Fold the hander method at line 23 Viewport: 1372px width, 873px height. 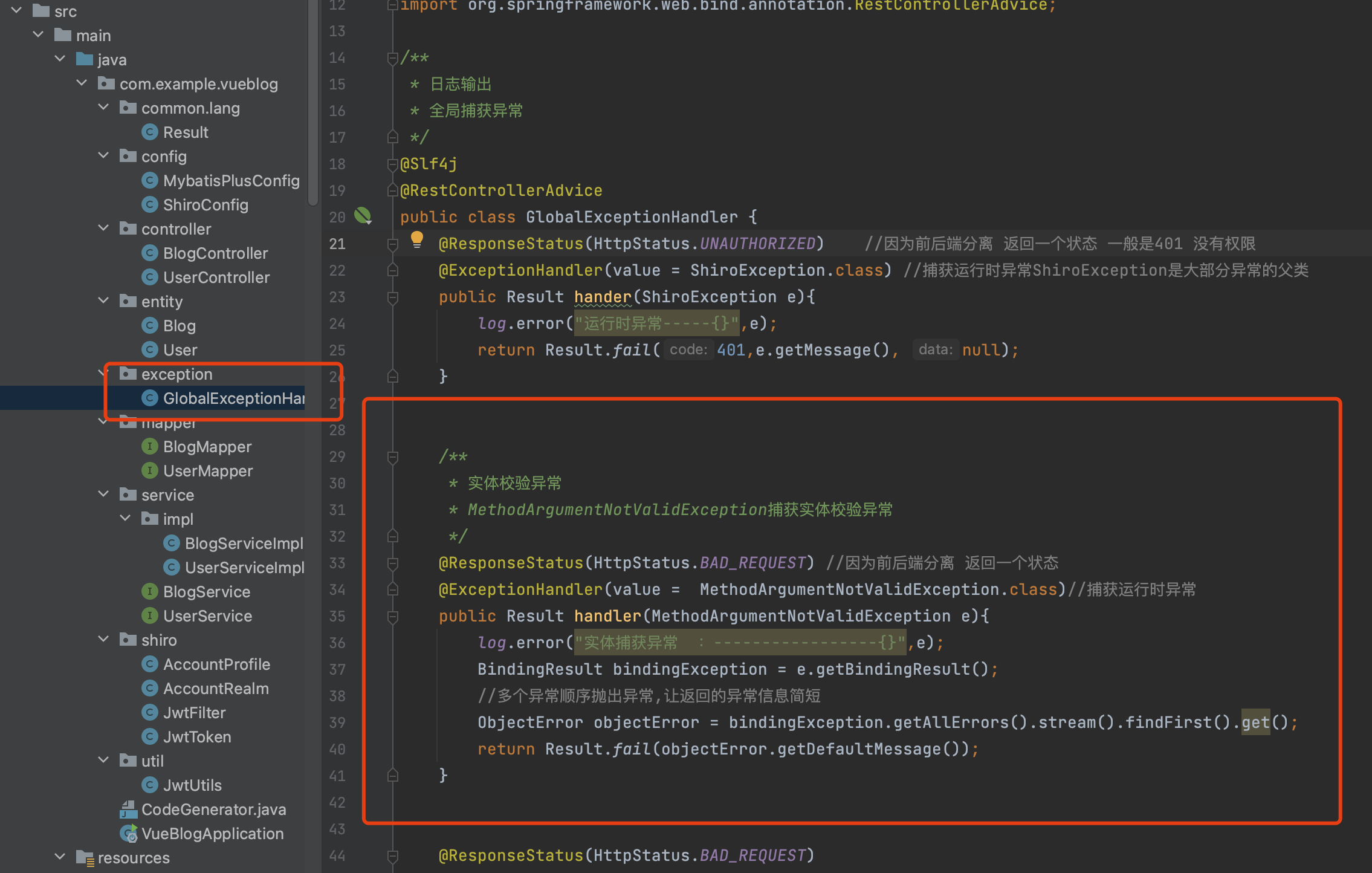click(392, 297)
